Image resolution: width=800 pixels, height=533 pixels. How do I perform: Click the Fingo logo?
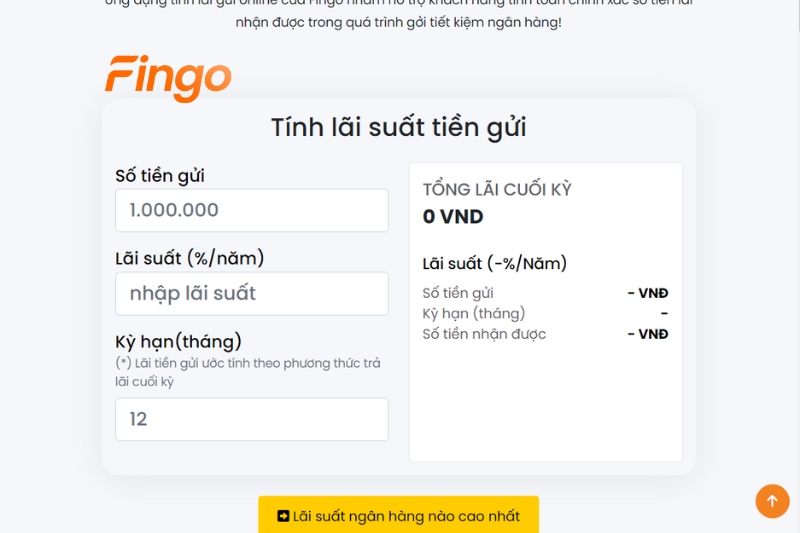tap(168, 79)
